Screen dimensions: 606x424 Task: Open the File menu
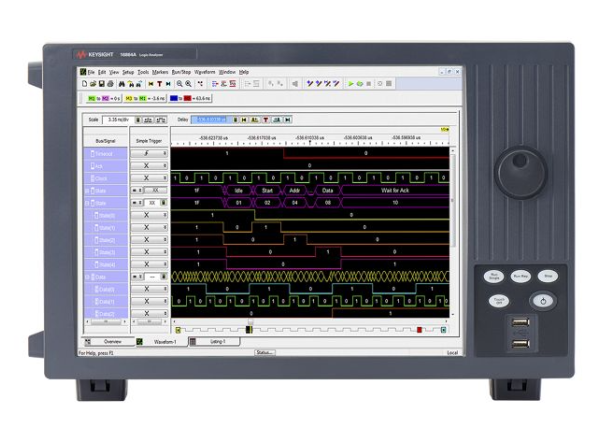[x=91, y=72]
